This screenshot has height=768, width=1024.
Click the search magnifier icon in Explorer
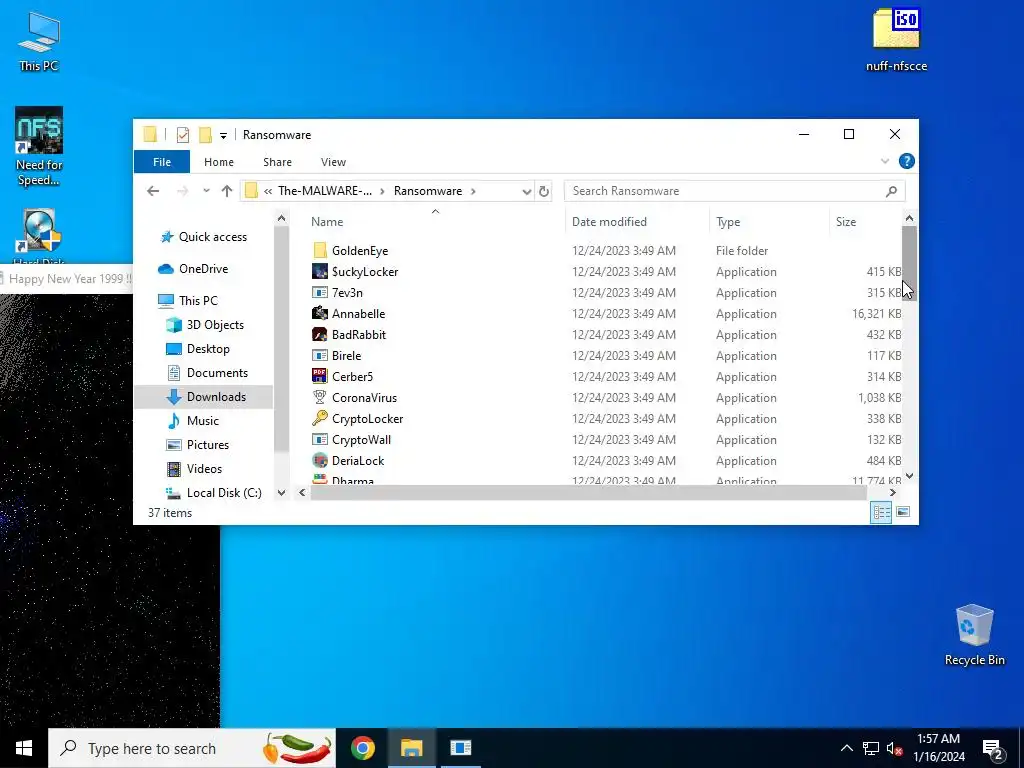tap(891, 191)
